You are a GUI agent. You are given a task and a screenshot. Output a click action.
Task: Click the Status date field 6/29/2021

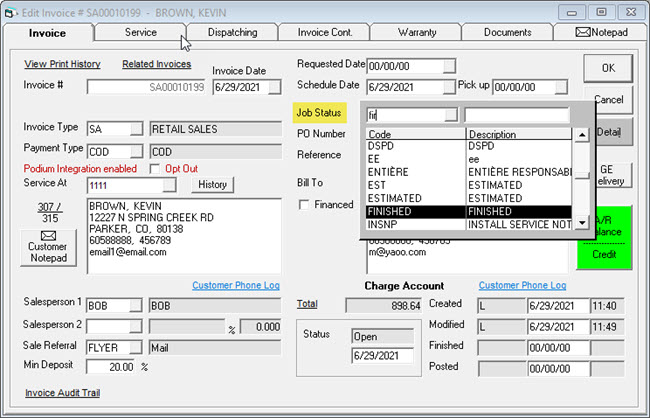tap(382, 356)
